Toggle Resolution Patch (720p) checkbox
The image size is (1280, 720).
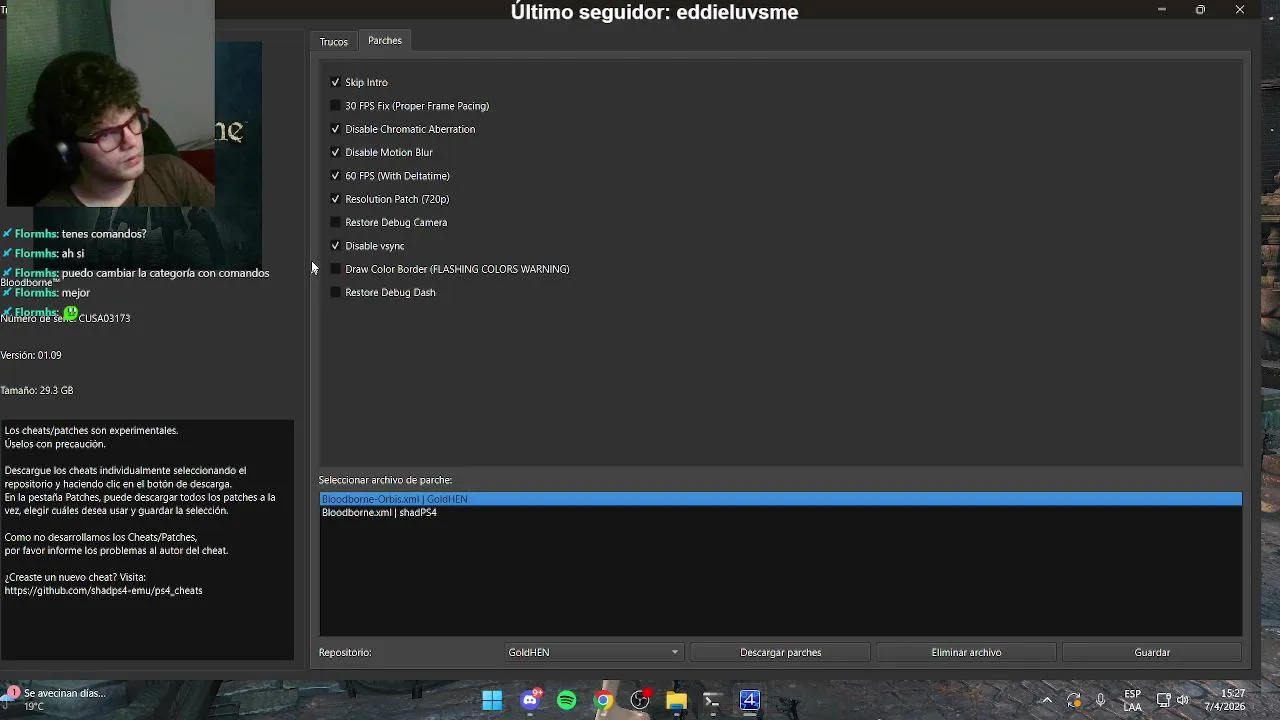pos(335,199)
